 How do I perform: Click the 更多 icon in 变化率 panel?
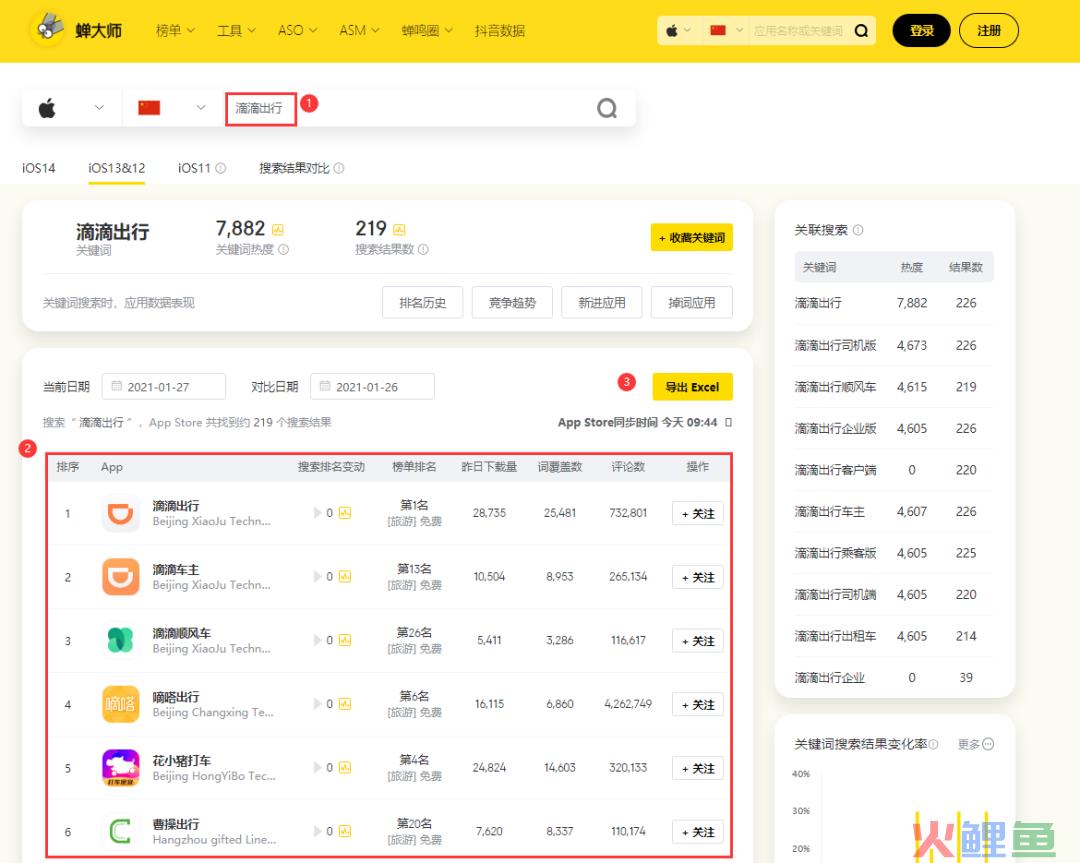pyautogui.click(x=988, y=744)
